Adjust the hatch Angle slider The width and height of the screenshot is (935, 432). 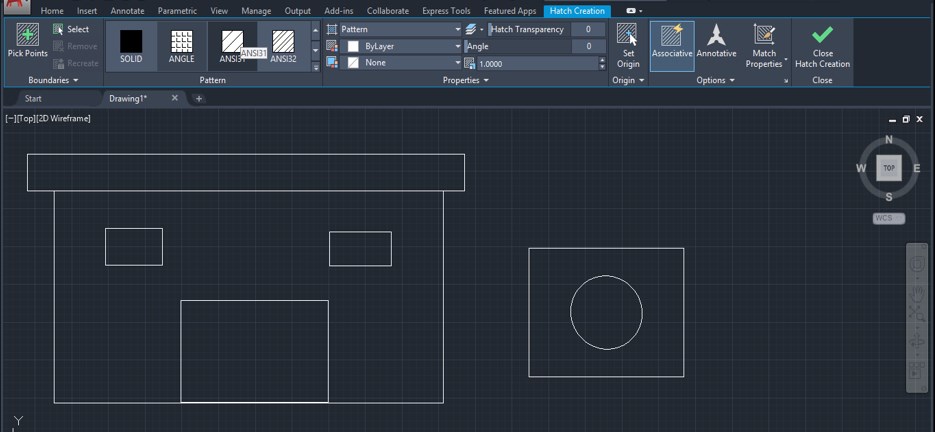point(517,46)
